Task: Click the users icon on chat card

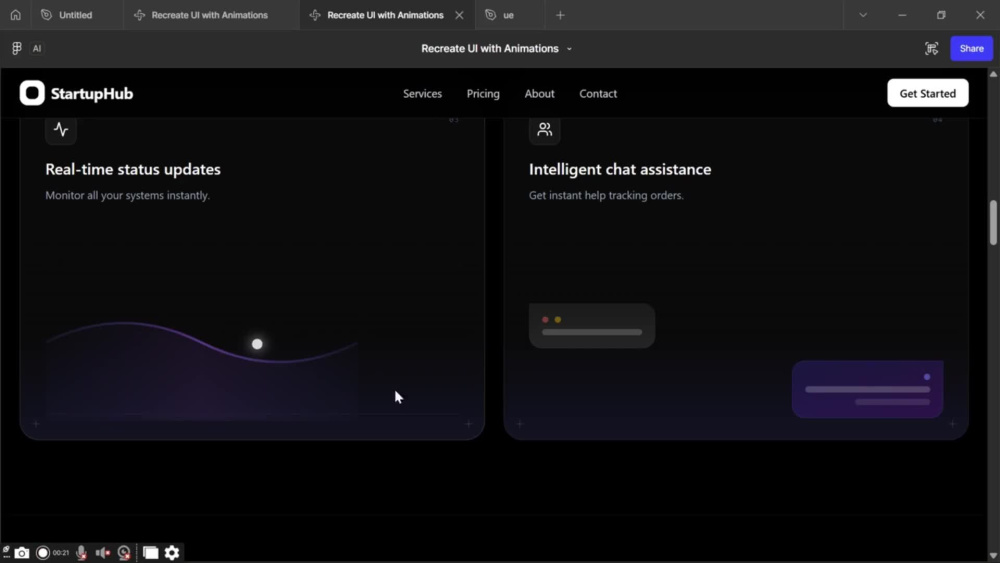Action: tap(544, 129)
